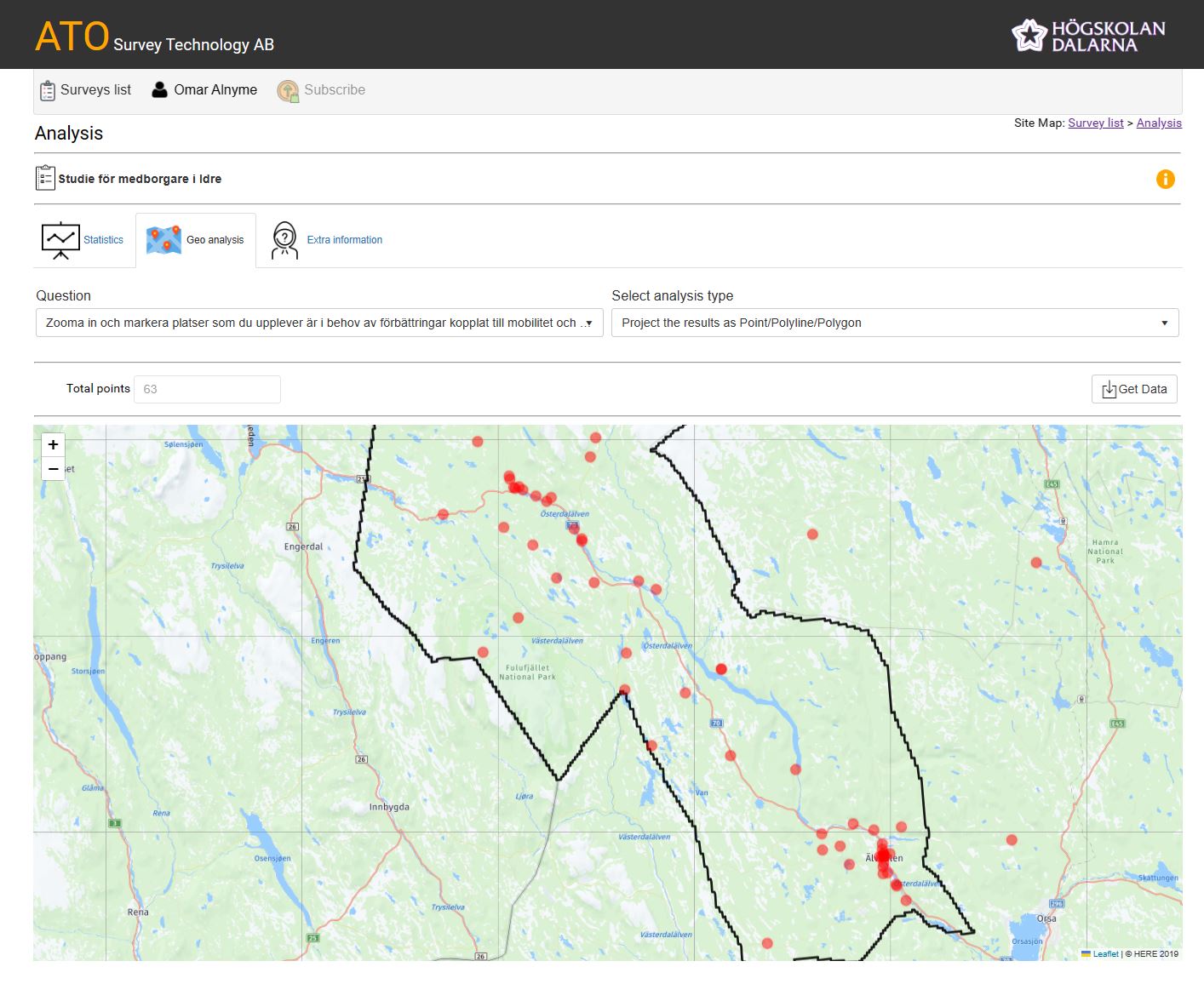This screenshot has width=1204, height=984.
Task: Switch to the Statistics tab
Action: click(103, 240)
